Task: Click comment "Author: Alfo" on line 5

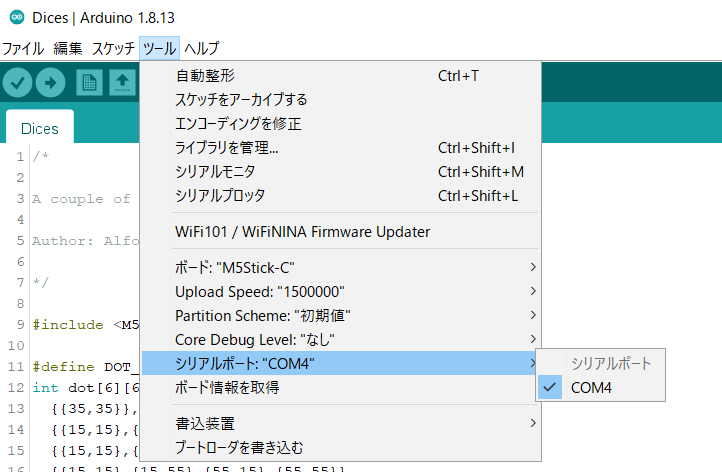Action: click(x=86, y=241)
